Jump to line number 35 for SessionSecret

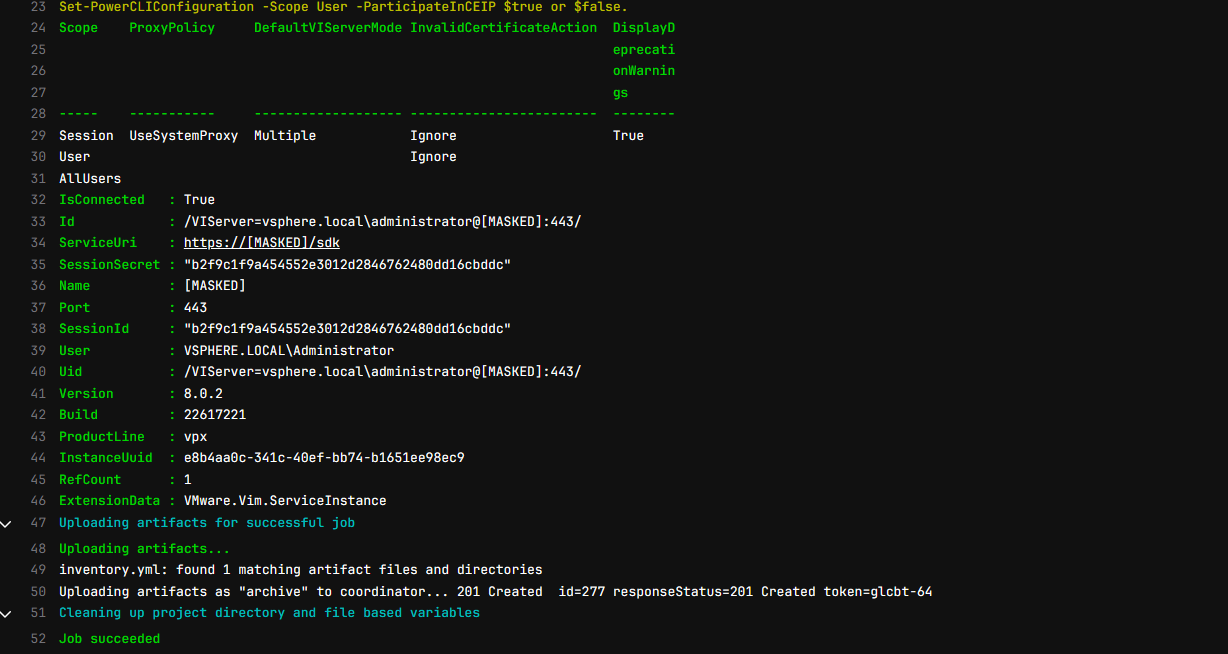[x=39, y=265]
